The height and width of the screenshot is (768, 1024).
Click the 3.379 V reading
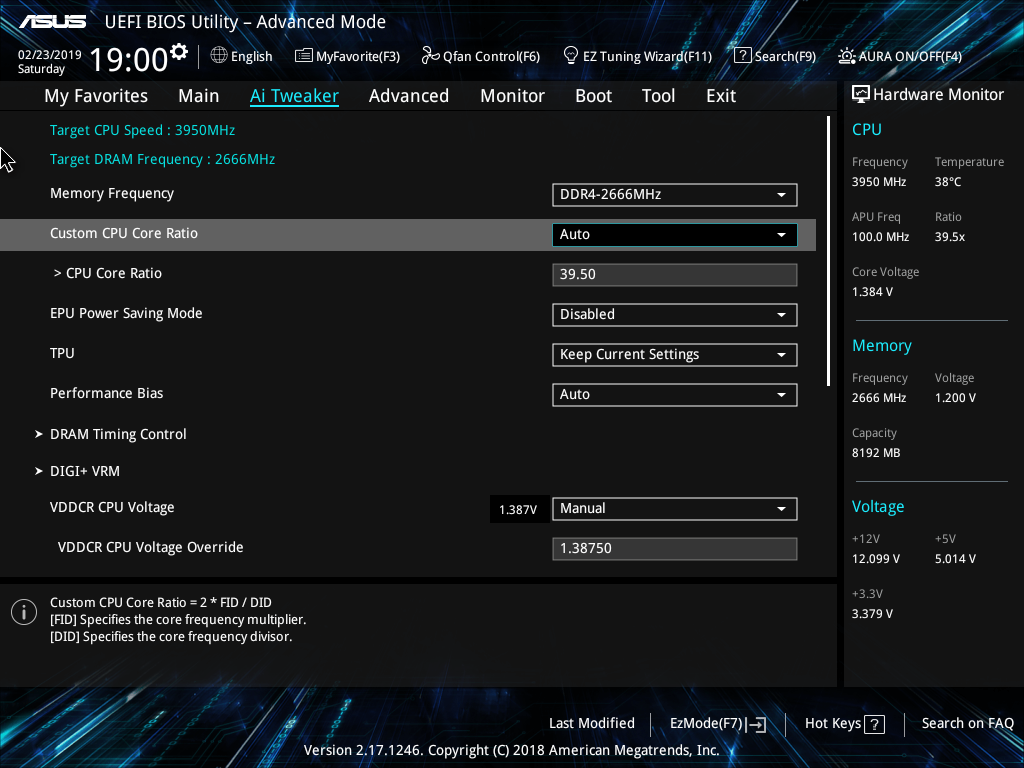[872, 614]
